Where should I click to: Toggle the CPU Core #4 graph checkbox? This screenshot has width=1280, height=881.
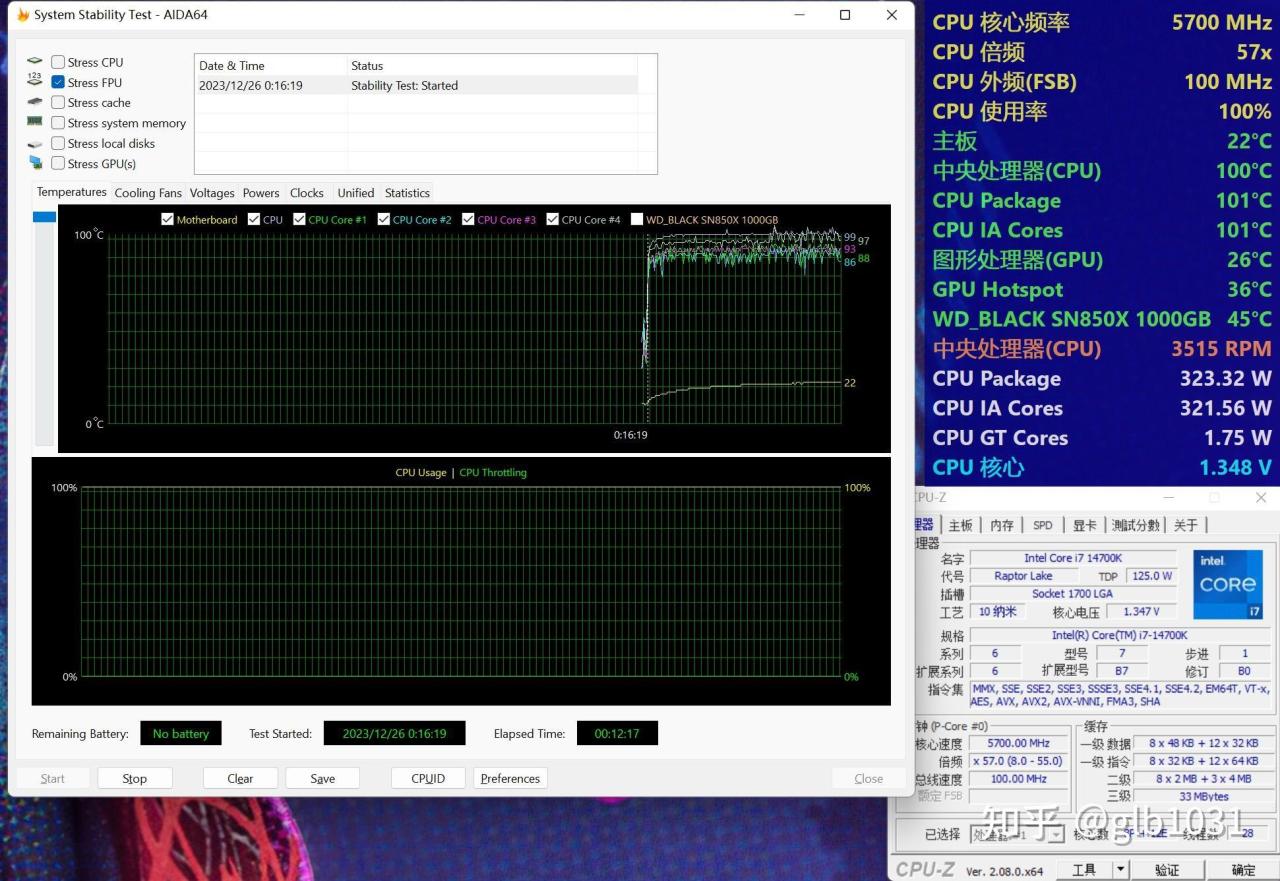[552, 219]
